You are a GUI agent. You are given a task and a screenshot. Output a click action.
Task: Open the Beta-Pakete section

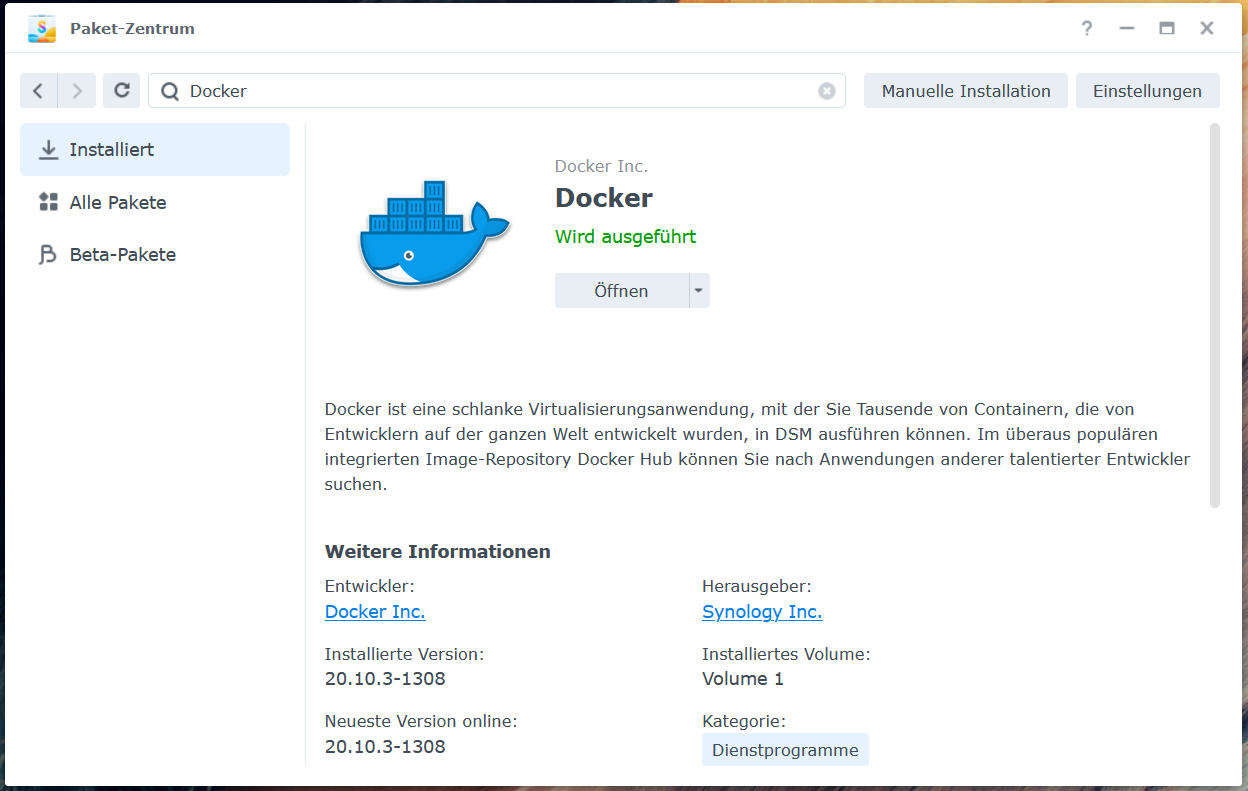122,254
